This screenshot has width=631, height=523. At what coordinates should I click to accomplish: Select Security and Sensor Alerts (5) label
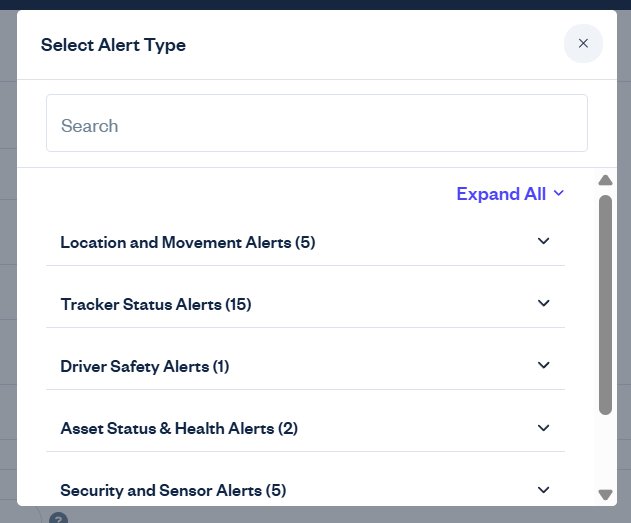tap(173, 490)
